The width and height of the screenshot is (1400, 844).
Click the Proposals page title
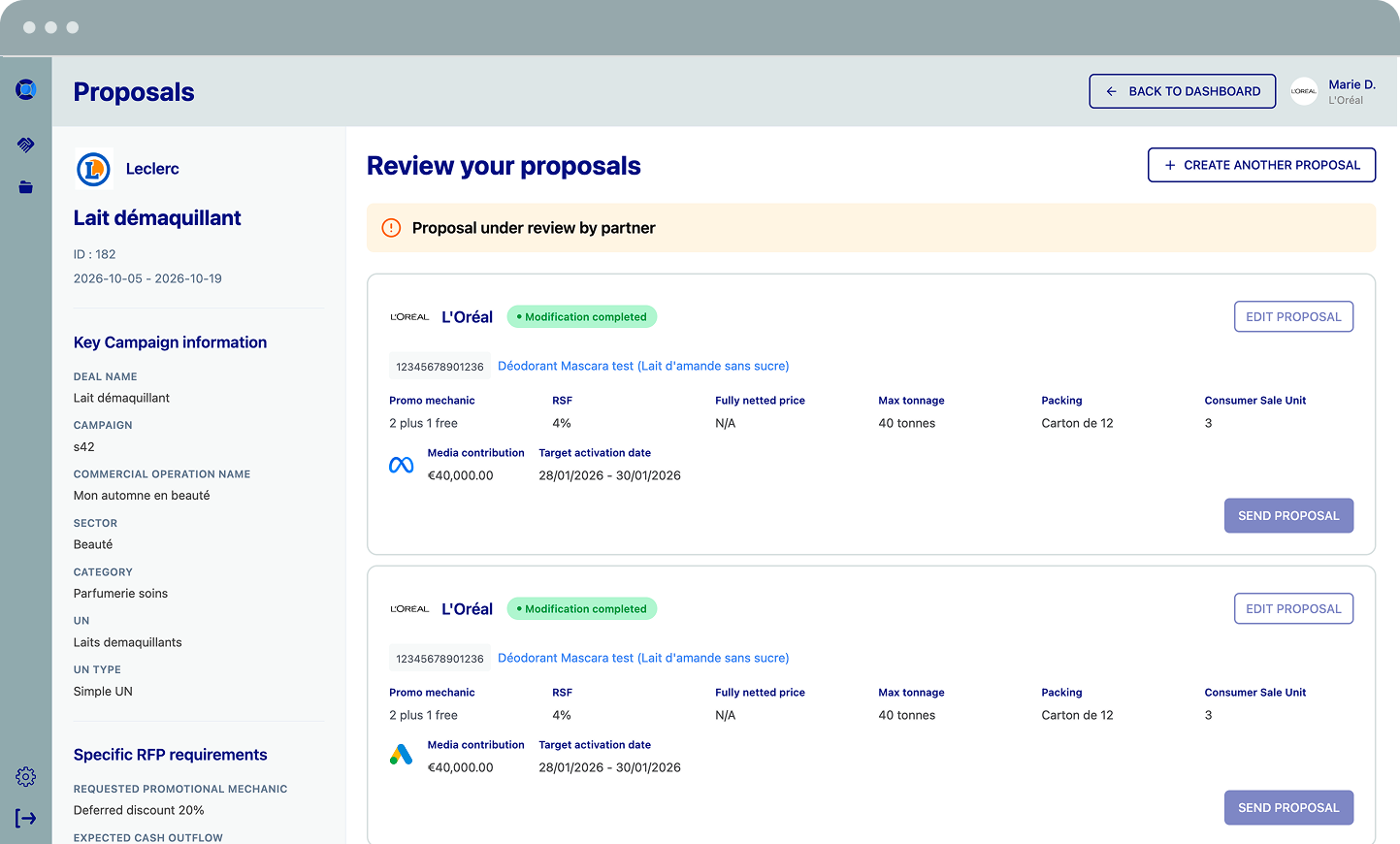coord(134,92)
